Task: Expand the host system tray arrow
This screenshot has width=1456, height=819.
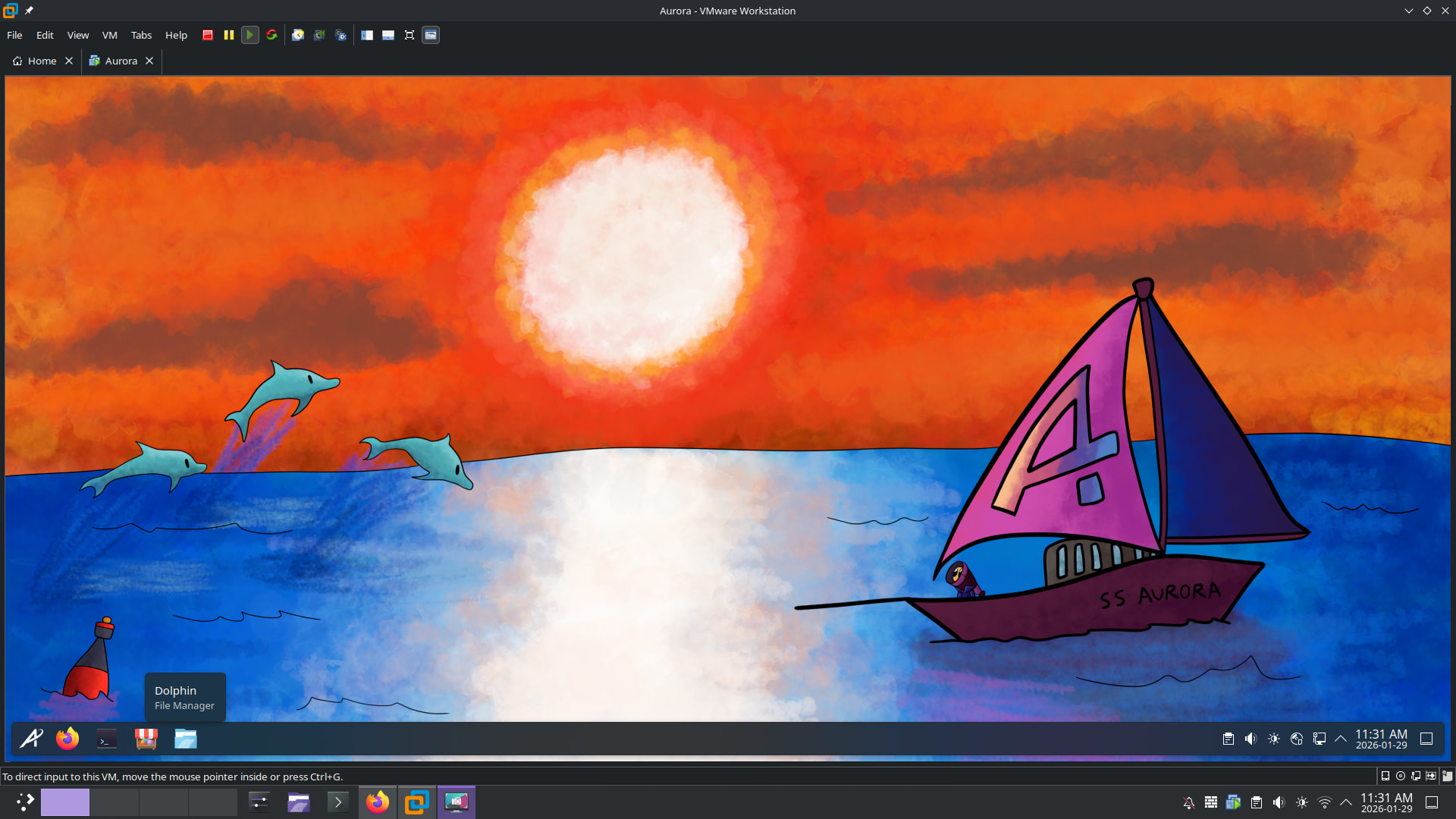Action: 1346,802
